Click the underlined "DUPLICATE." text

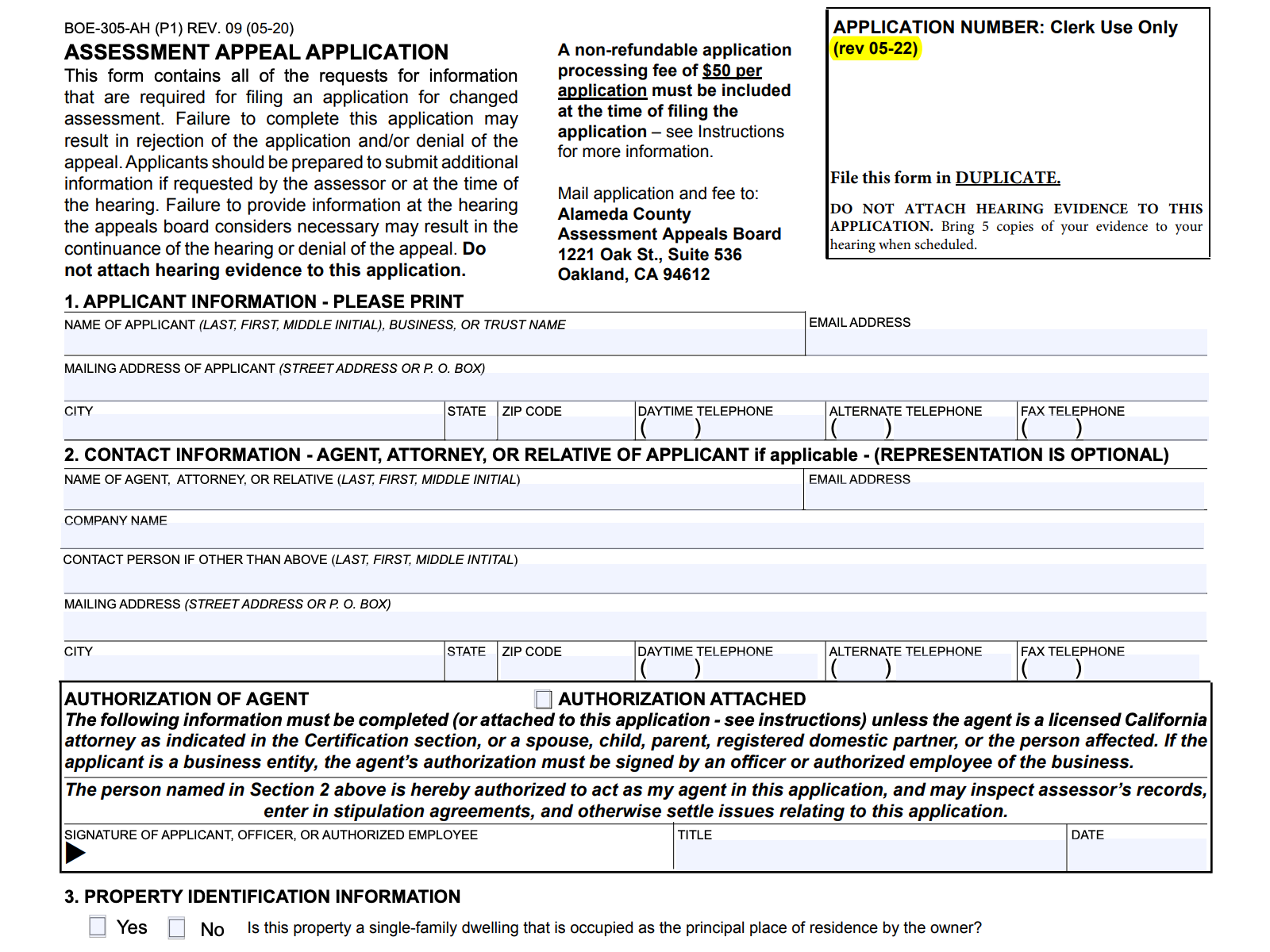(1007, 178)
